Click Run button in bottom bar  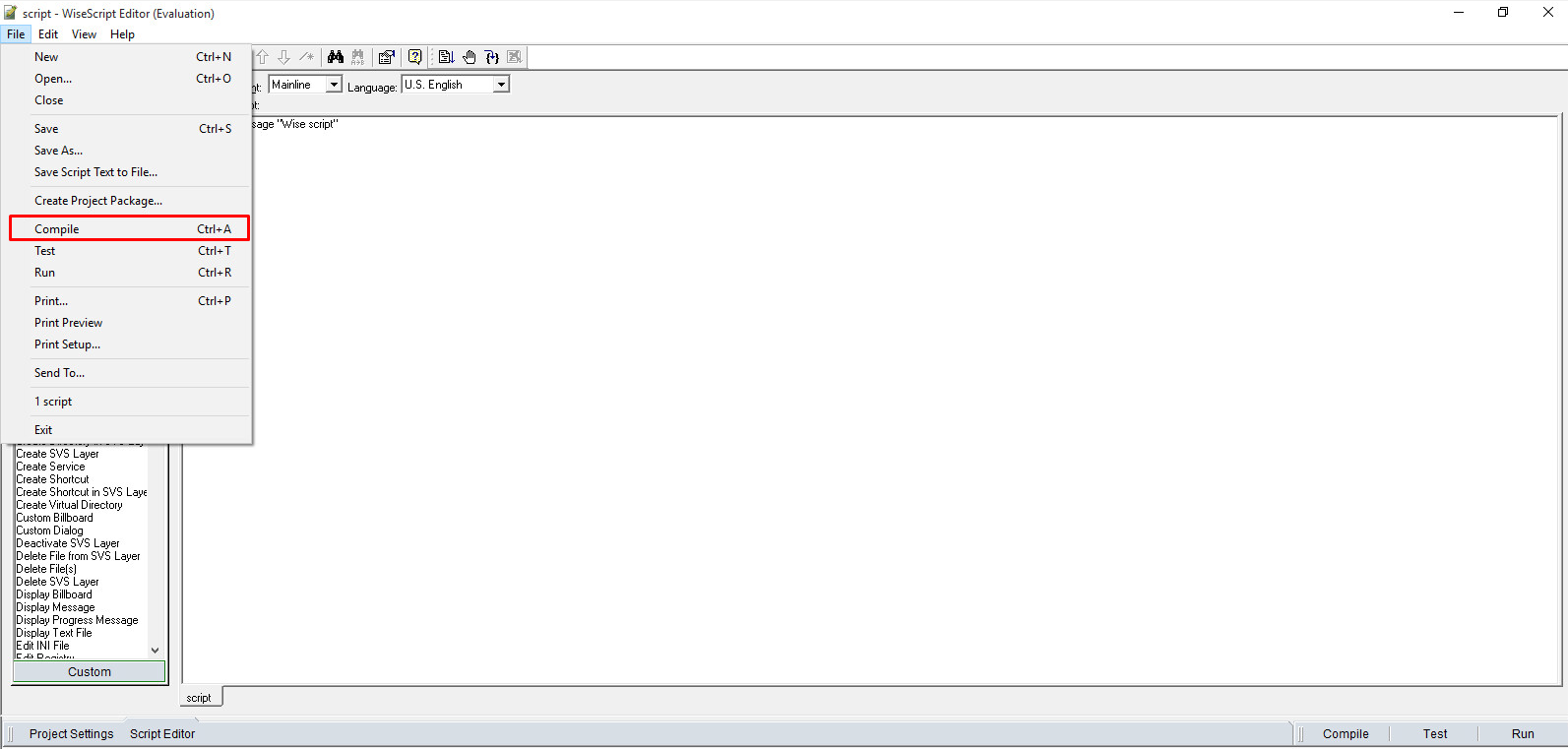click(1523, 734)
